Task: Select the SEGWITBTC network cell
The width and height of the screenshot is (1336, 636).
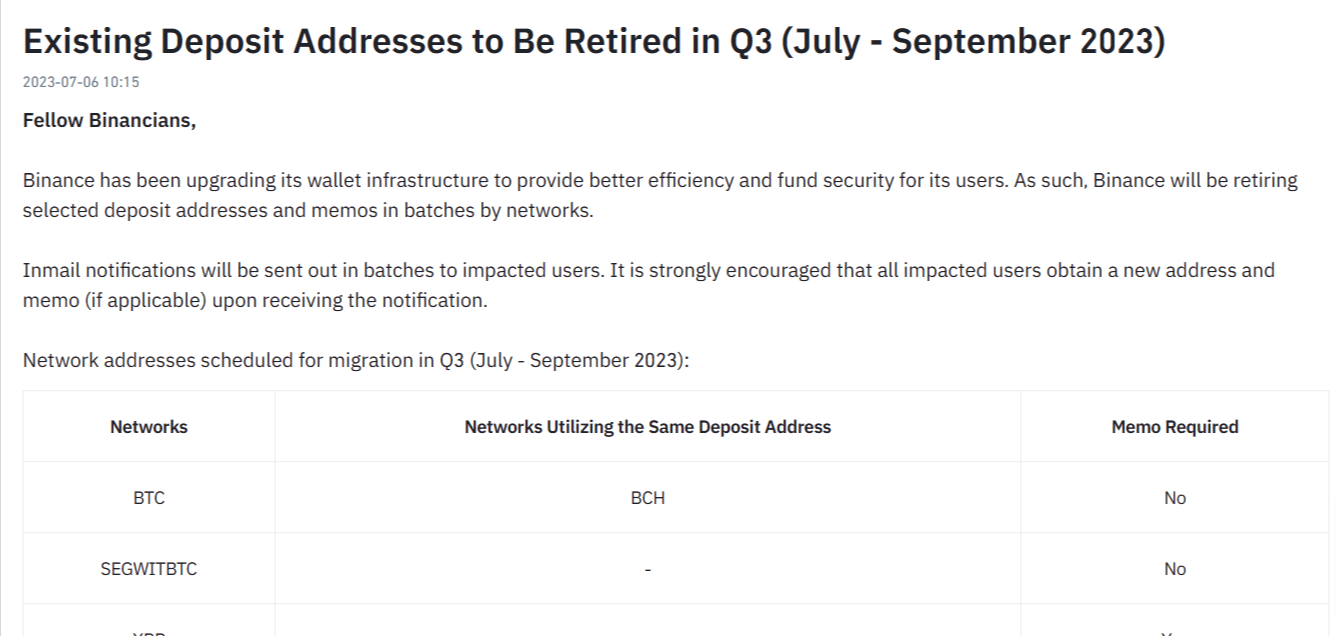Action: click(x=149, y=569)
